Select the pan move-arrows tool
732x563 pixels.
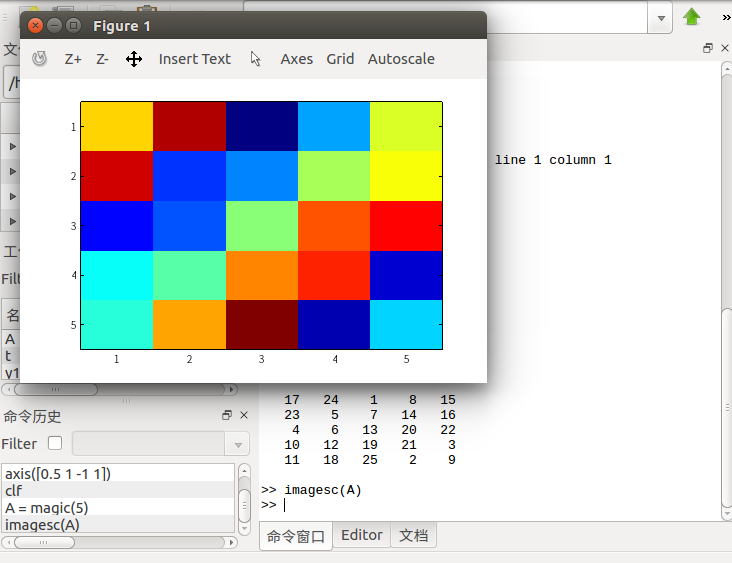point(134,59)
